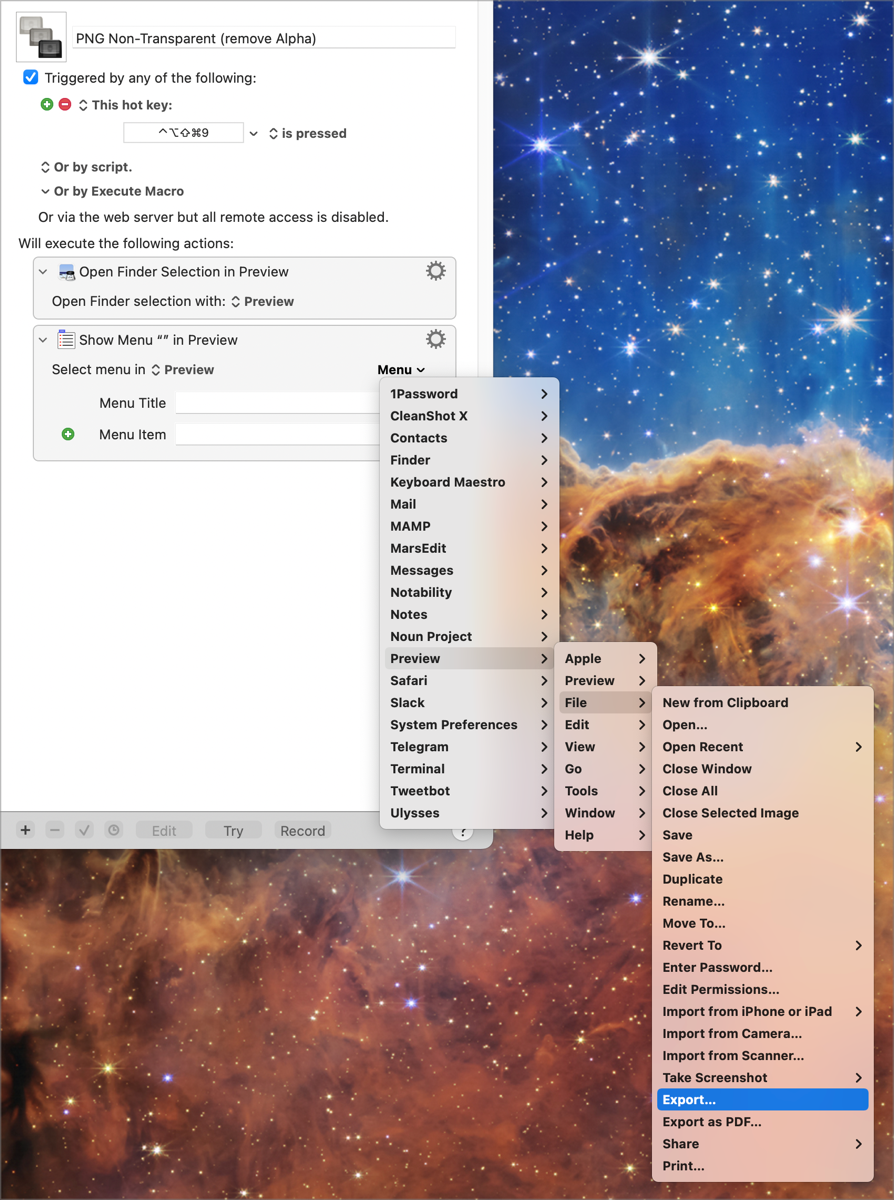Open the 'This hot key' trigger type dropdown
This screenshot has height=1200, width=894.
(x=83, y=105)
